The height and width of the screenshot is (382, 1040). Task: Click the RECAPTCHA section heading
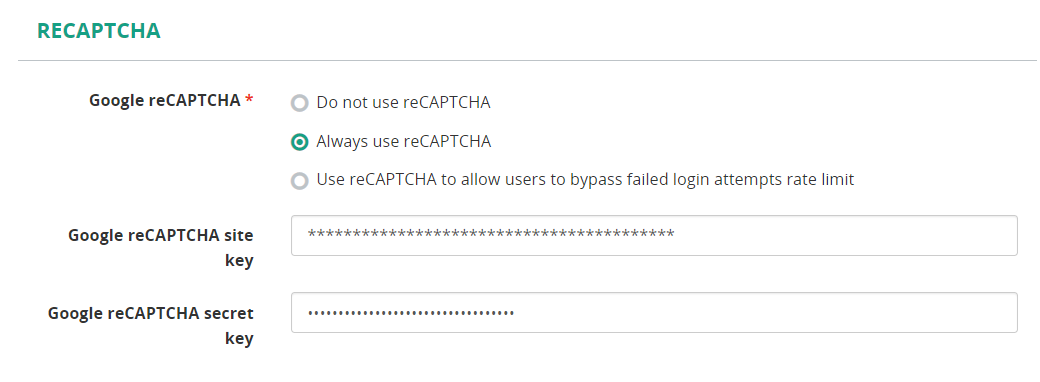click(99, 31)
